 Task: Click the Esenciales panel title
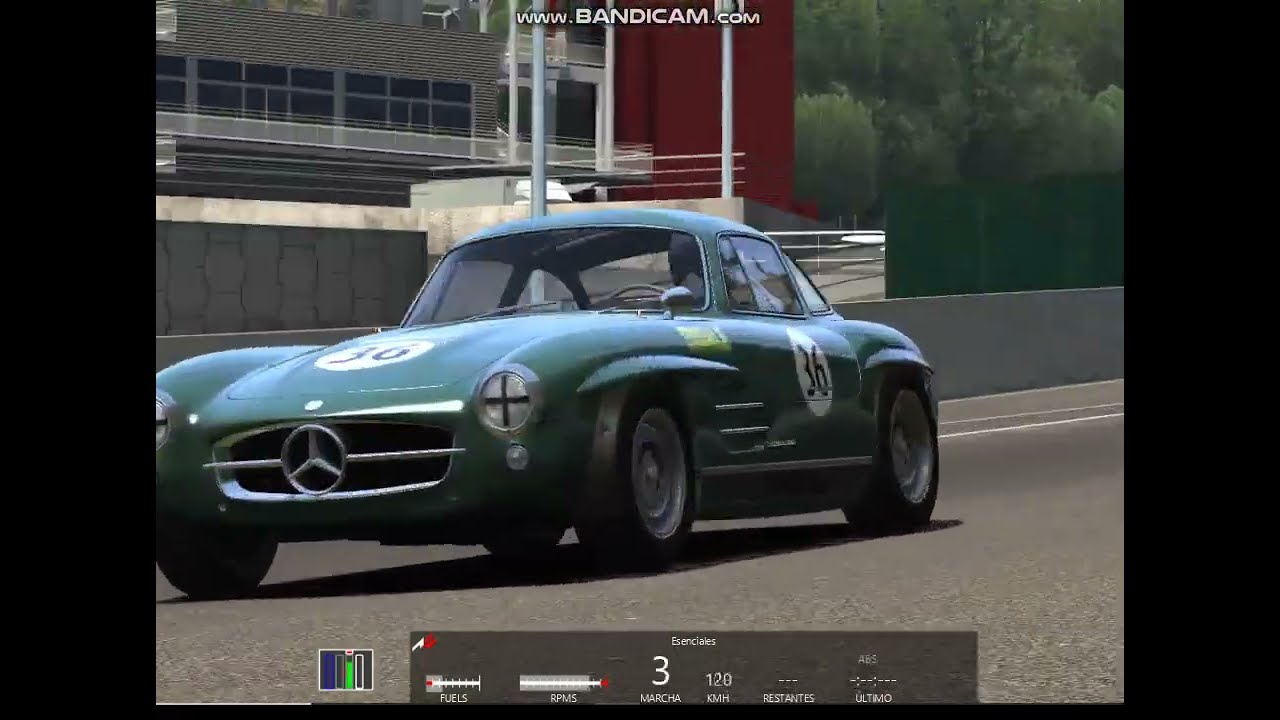click(693, 642)
